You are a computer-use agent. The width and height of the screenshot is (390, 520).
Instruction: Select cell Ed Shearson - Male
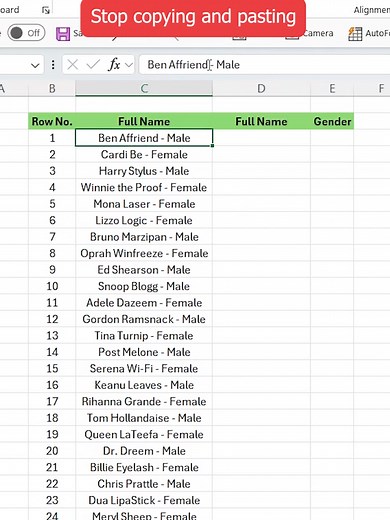pos(144,270)
